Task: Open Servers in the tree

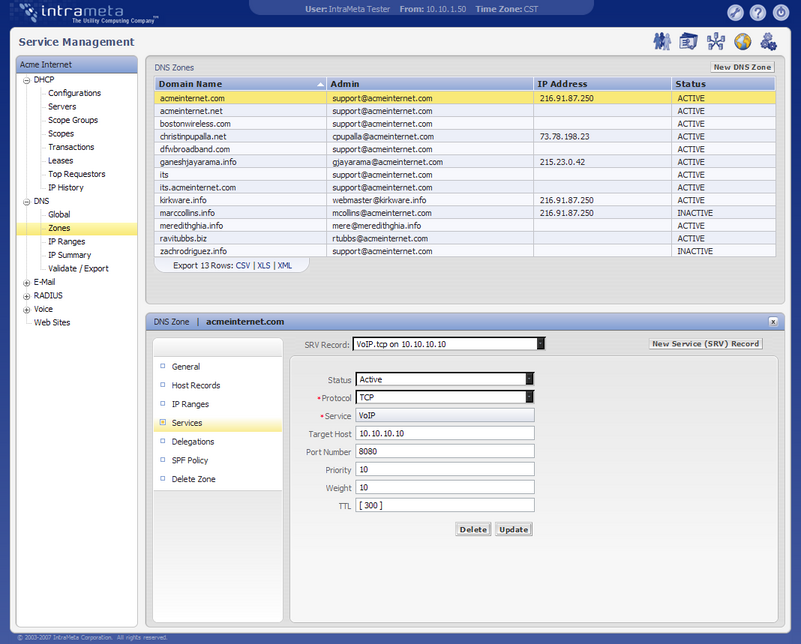Action: coord(62,107)
